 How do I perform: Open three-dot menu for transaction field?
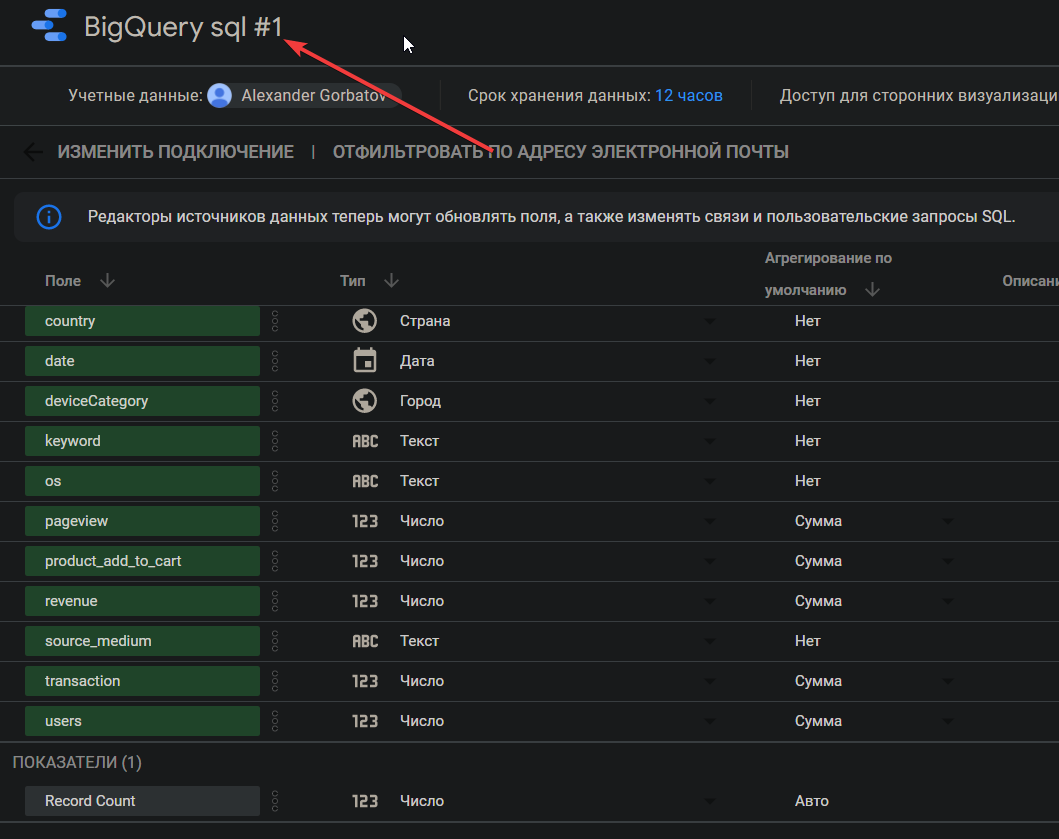click(275, 681)
